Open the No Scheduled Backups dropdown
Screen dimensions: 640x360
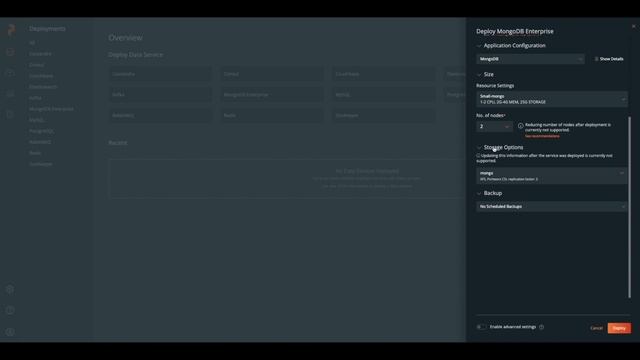[x=551, y=207]
